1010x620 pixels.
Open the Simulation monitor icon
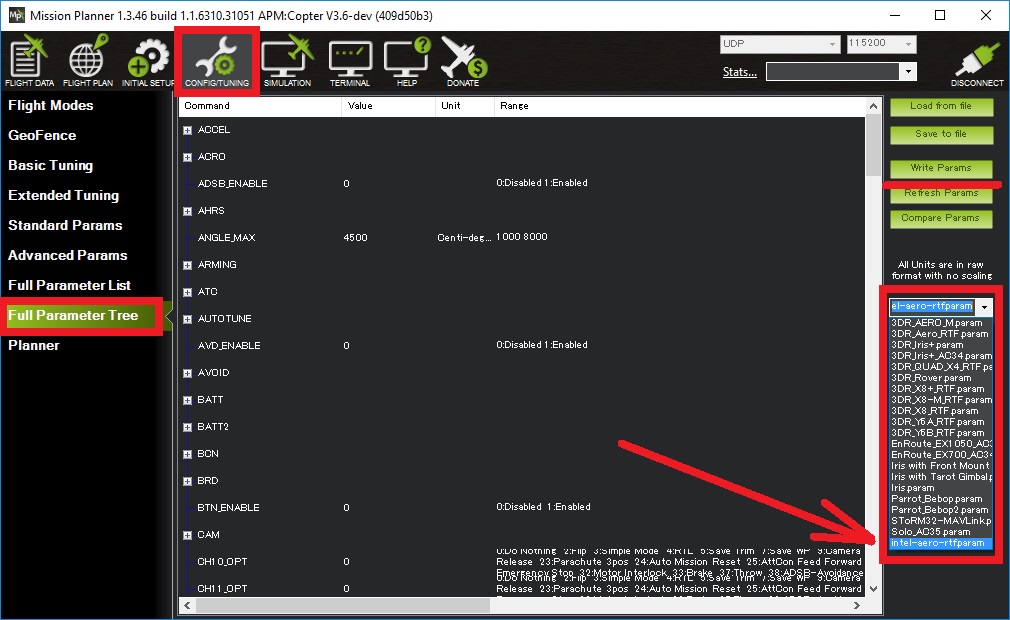click(287, 62)
